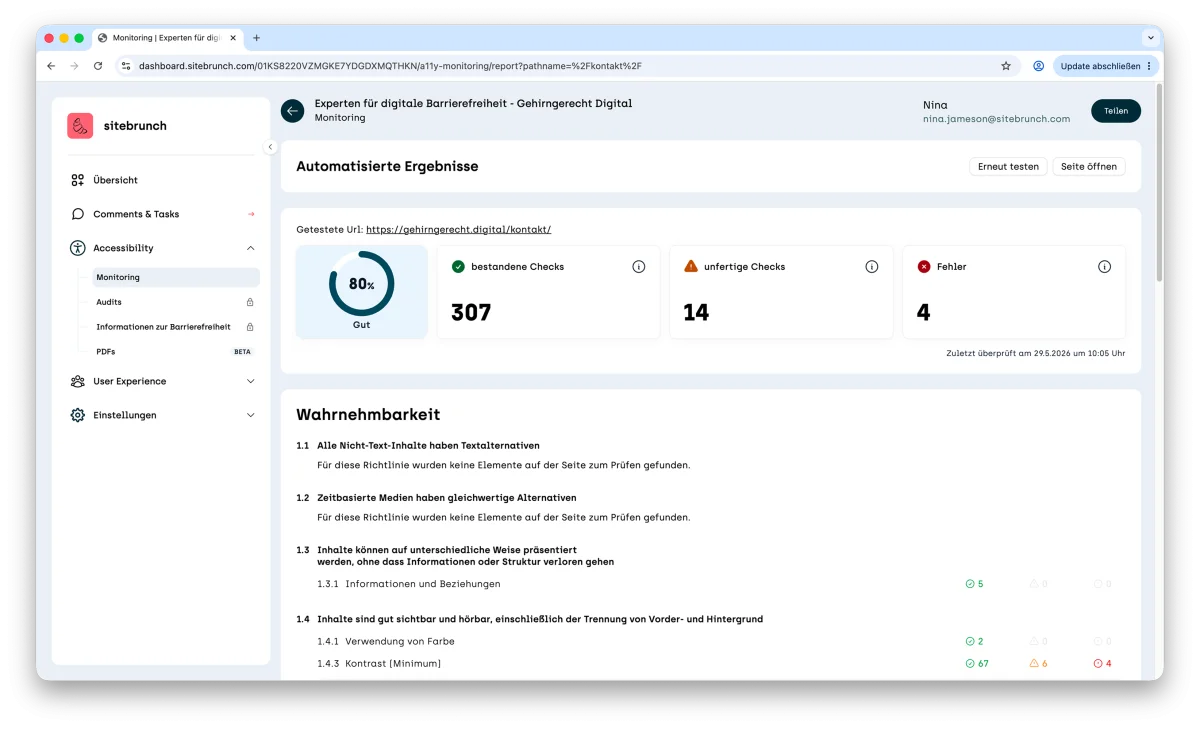Image resolution: width=1200 pixels, height=729 pixels.
Task: Close the Monitoring browser tab
Action: tap(232, 38)
